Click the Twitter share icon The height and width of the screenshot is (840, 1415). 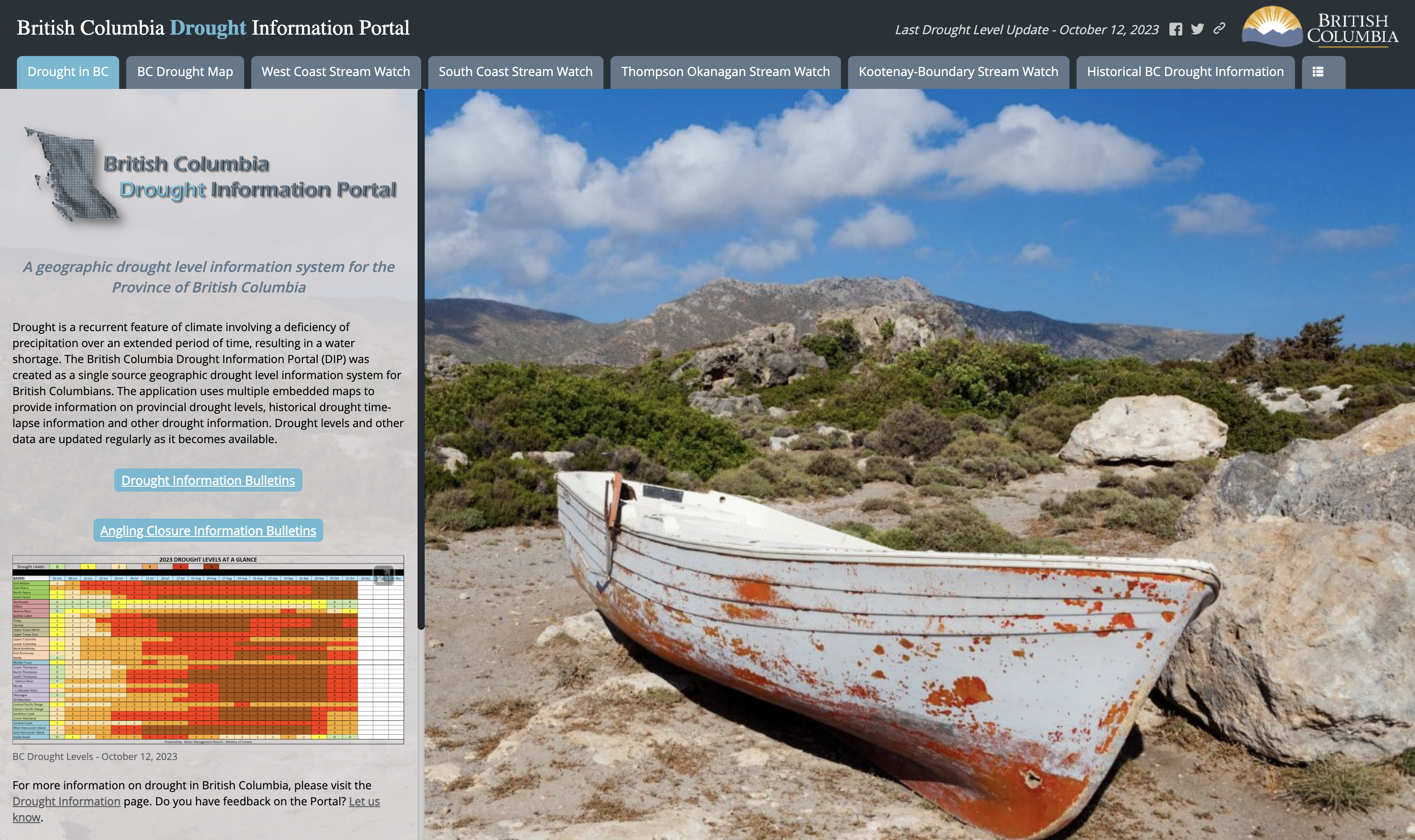pyautogui.click(x=1197, y=29)
